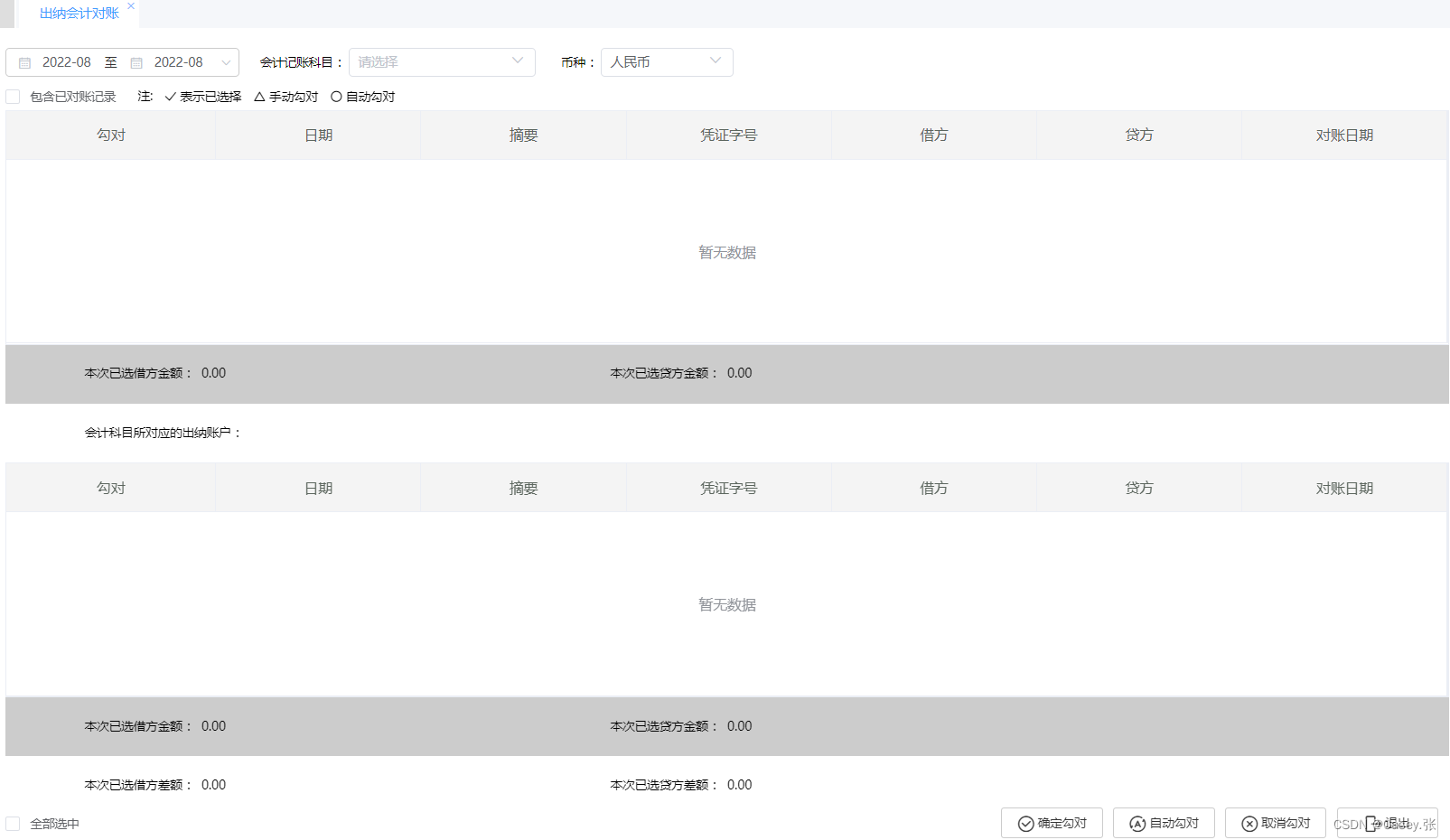Click 摘要 header in upper table
Screen dimensions: 1450x840
click(x=523, y=135)
